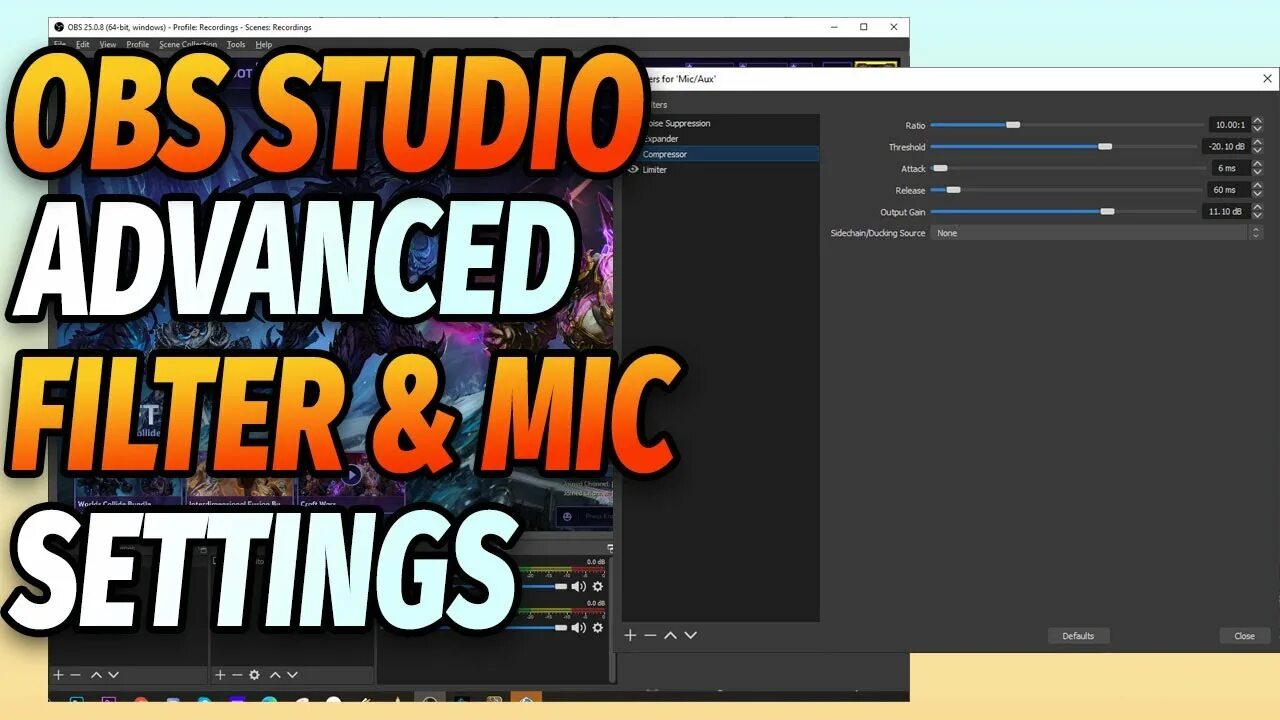Image resolution: width=1280 pixels, height=720 pixels.
Task: Move selected filter up in the Filters list
Action: click(670, 635)
